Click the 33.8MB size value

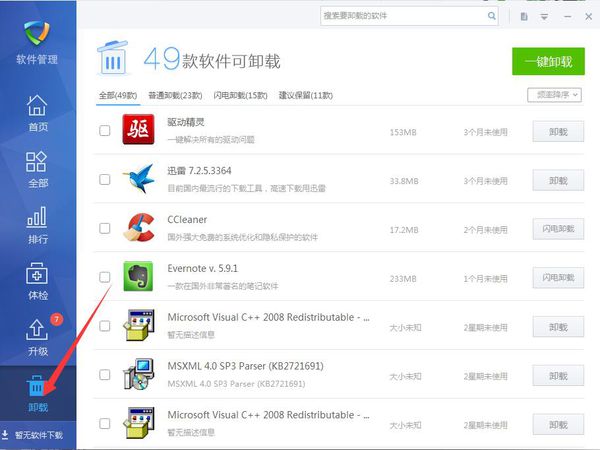pos(404,181)
